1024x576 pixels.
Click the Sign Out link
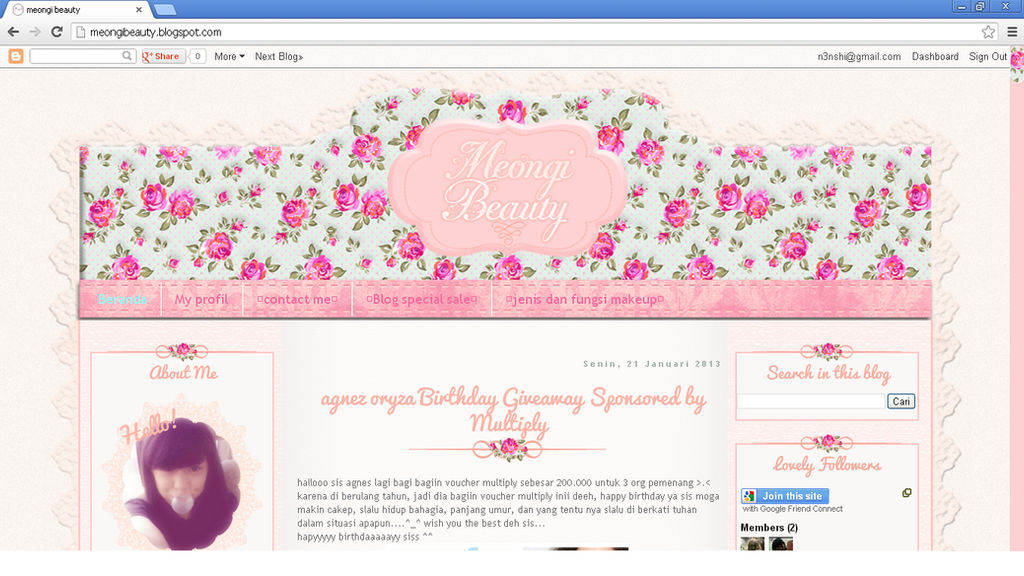(x=987, y=57)
